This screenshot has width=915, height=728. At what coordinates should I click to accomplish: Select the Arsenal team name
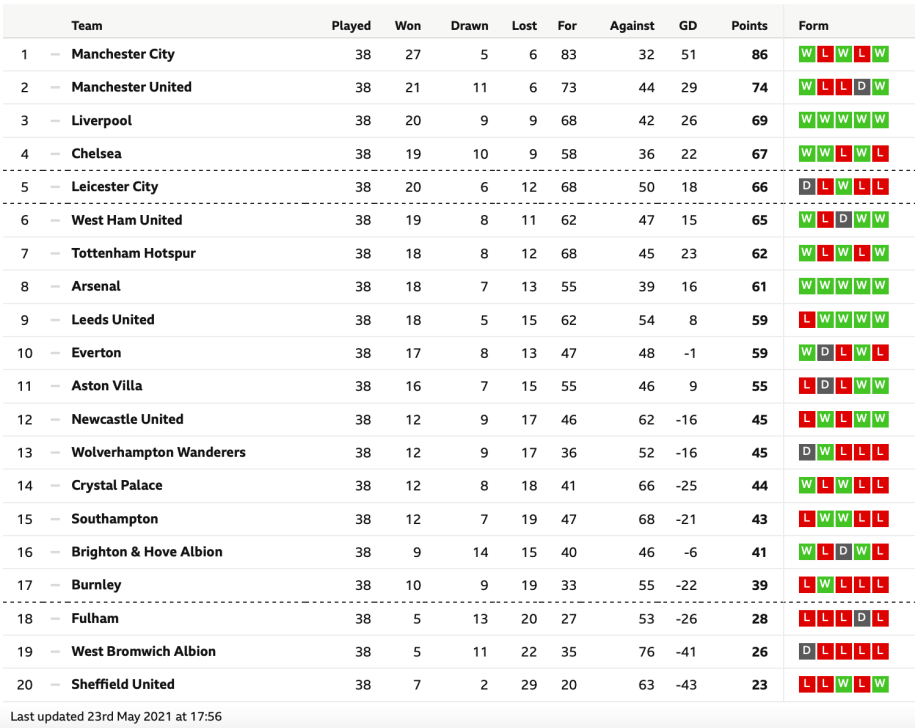point(96,286)
